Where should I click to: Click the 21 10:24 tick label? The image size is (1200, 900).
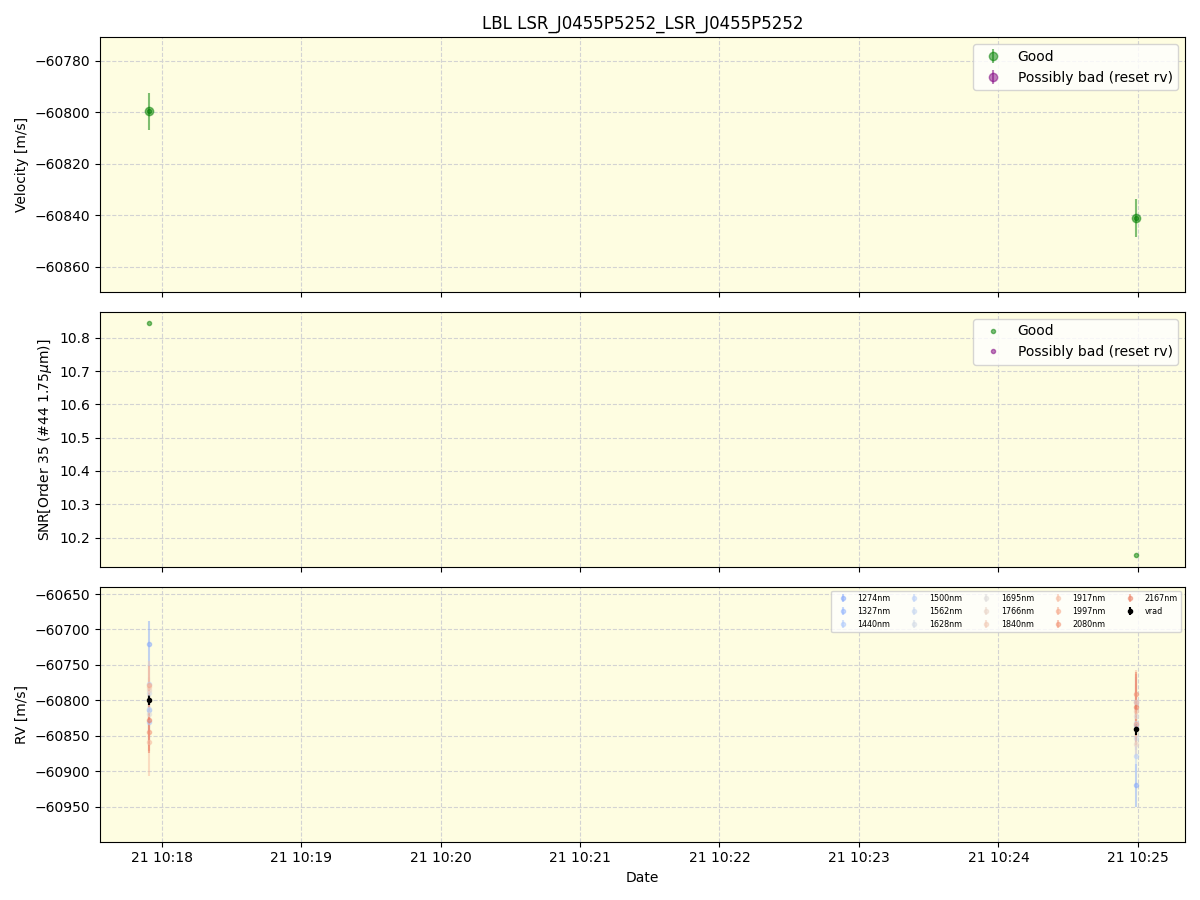coord(998,858)
